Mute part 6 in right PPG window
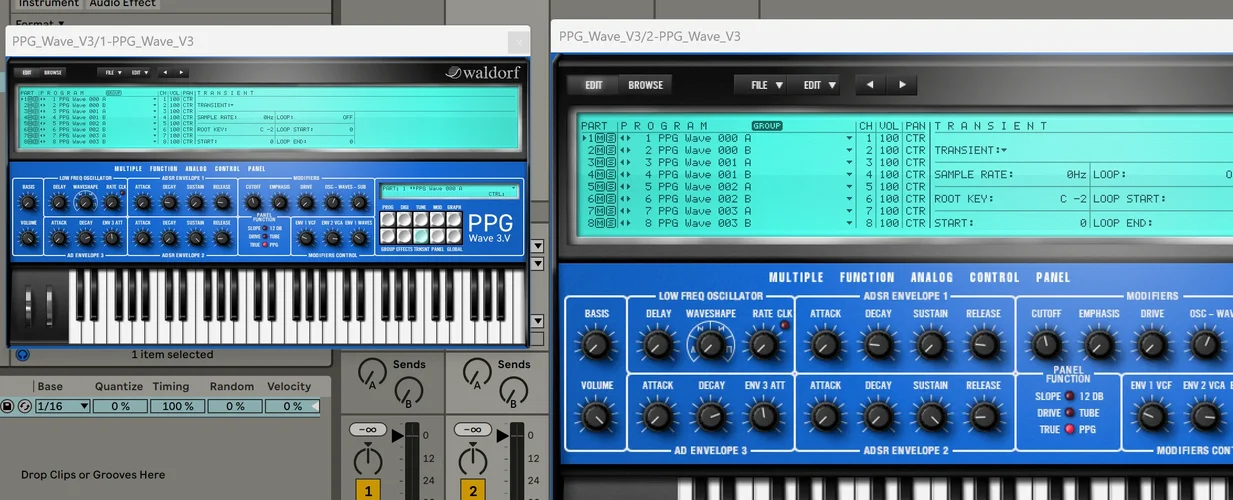Screen dimensions: 1233x500 tap(599, 199)
